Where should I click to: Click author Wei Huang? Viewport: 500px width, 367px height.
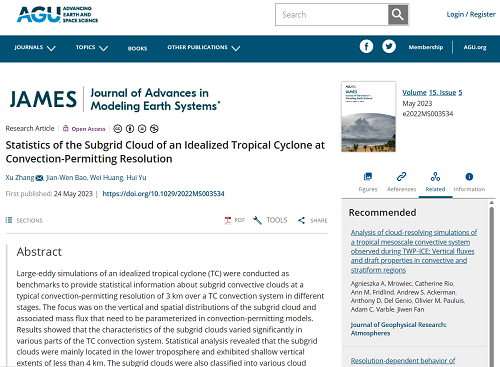[106, 178]
